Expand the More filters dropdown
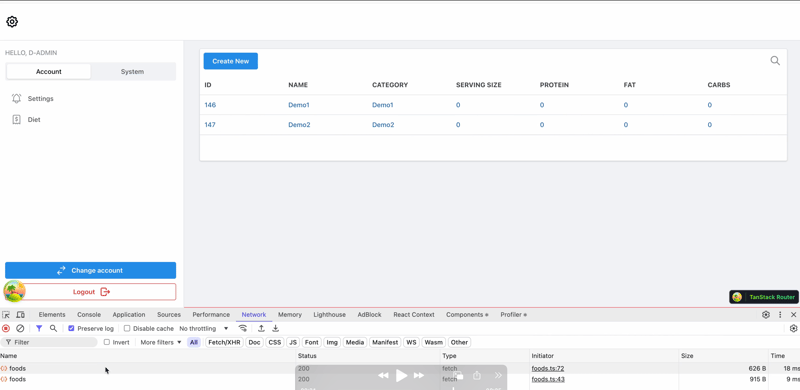The height and width of the screenshot is (390, 800). (x=161, y=343)
